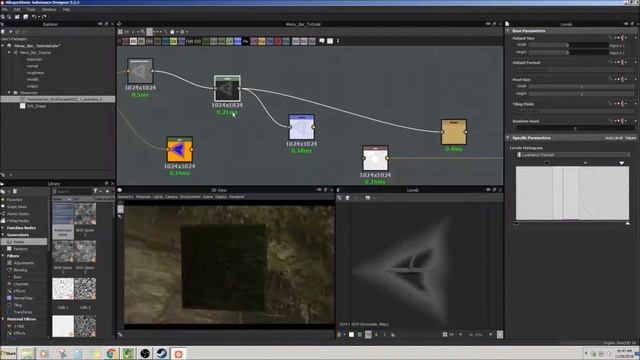The image size is (640, 360).
Task: Click the Chrome icon in taskbar
Action: (111, 353)
